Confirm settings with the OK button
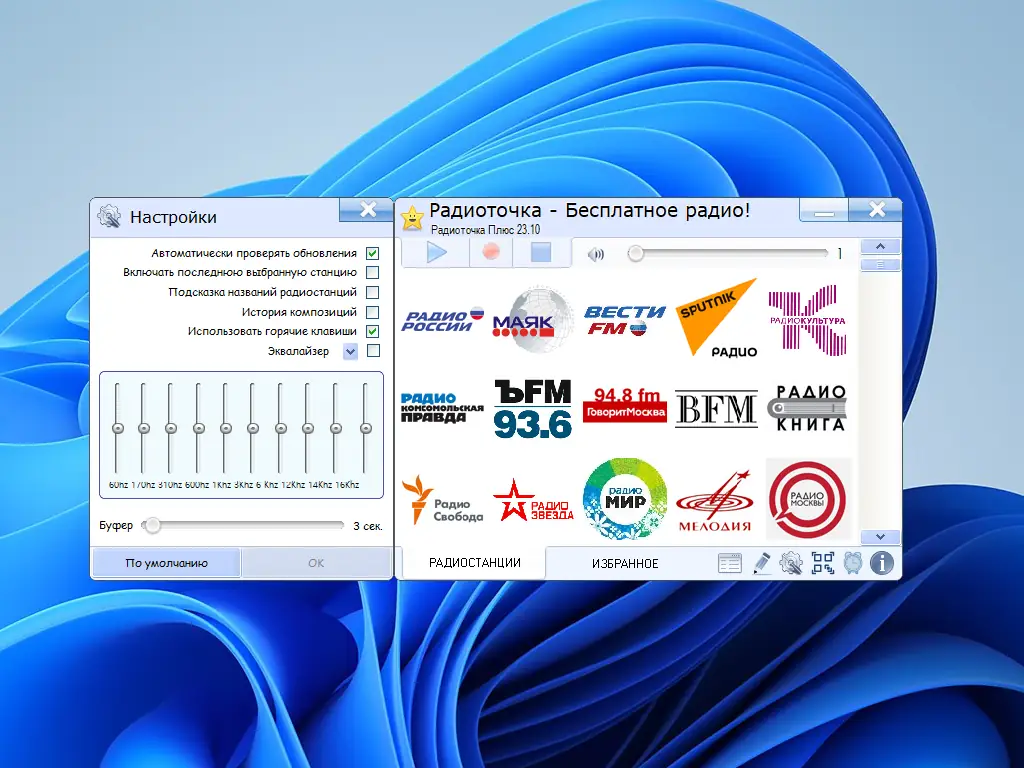The height and width of the screenshot is (768, 1024). click(316, 563)
